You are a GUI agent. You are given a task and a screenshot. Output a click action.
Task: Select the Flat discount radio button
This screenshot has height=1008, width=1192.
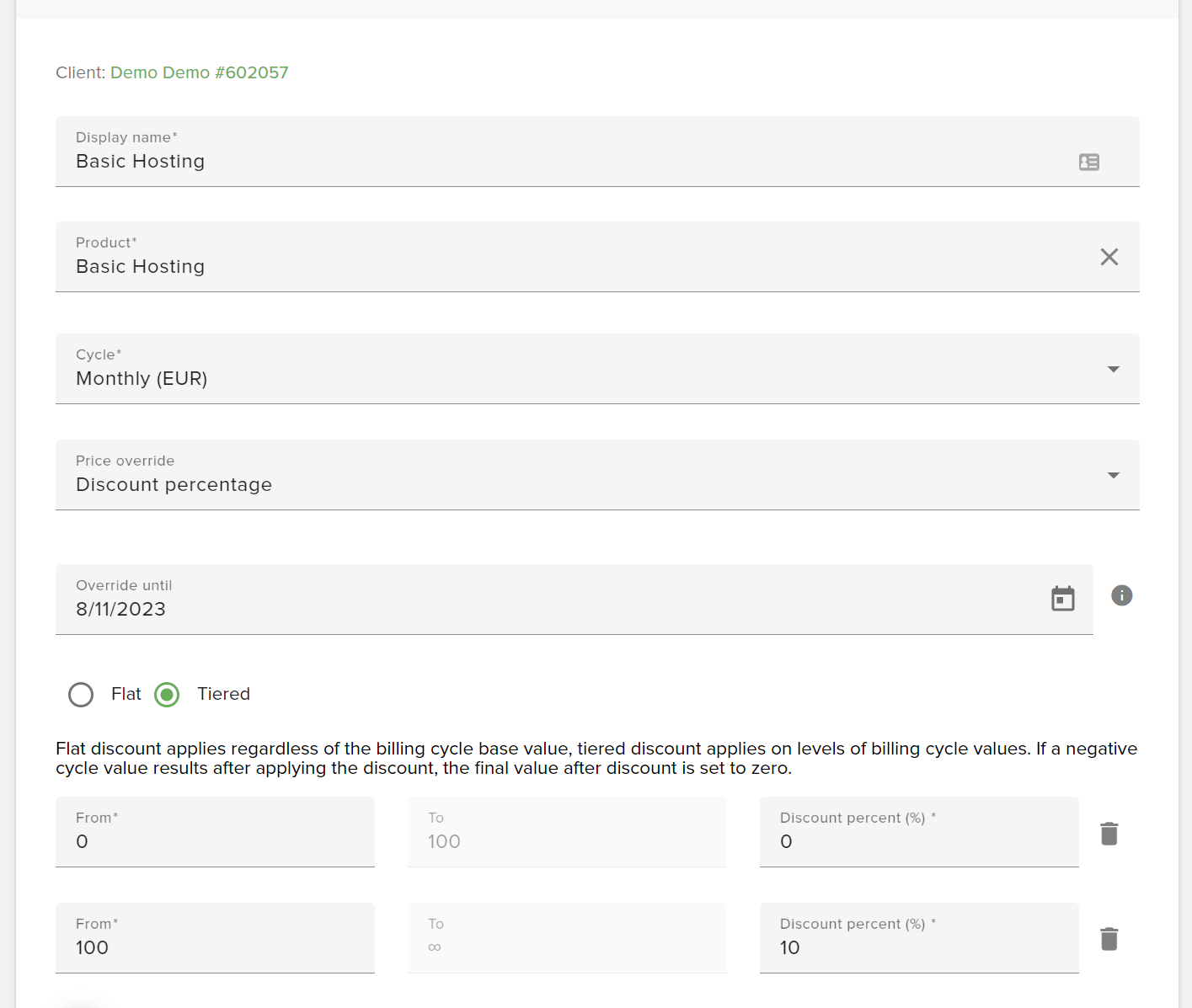pyautogui.click(x=81, y=694)
